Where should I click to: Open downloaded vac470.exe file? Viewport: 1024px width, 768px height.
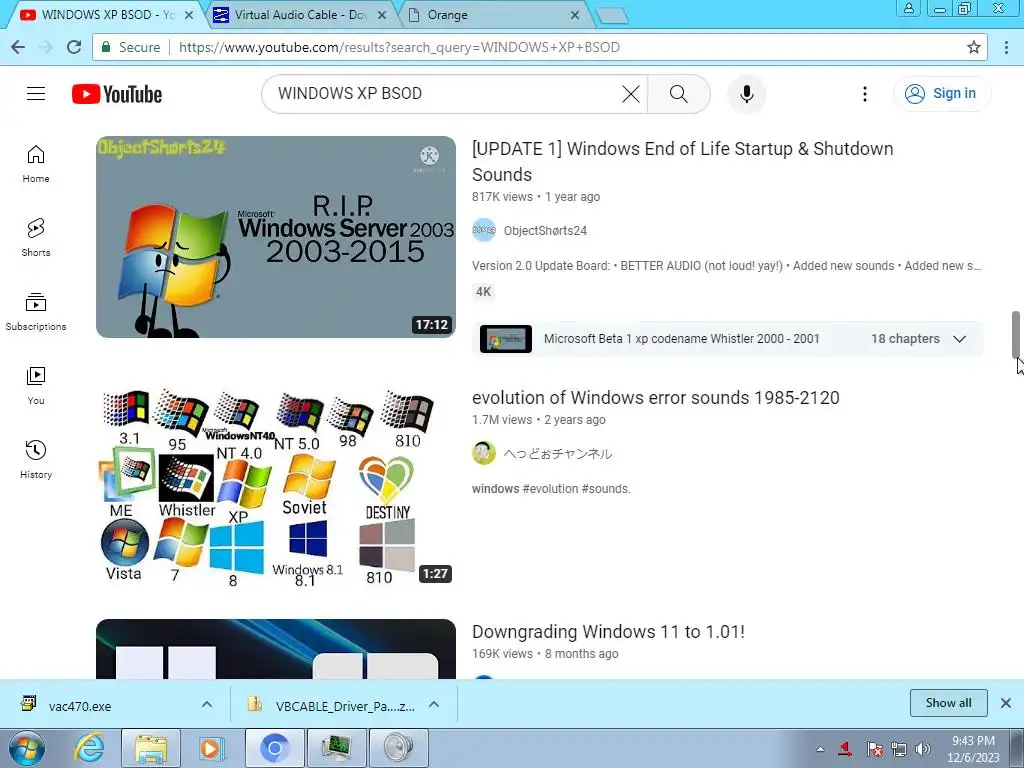tap(80, 706)
